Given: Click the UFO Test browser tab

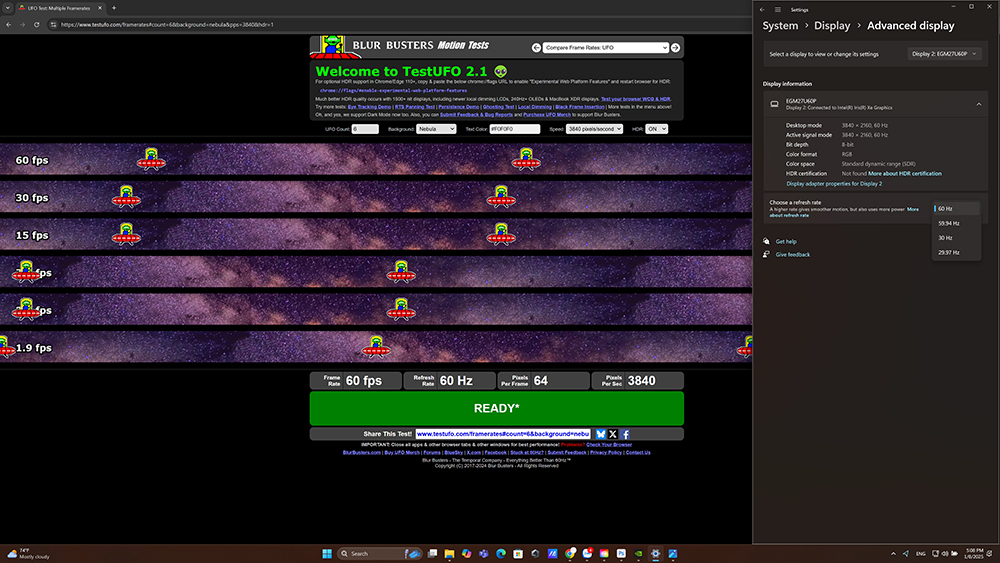Looking at the screenshot, I should tap(61, 8).
